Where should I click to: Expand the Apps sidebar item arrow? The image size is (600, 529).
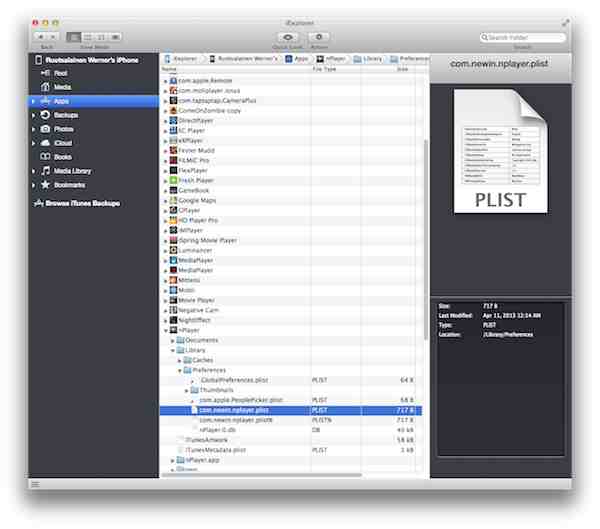(34, 101)
